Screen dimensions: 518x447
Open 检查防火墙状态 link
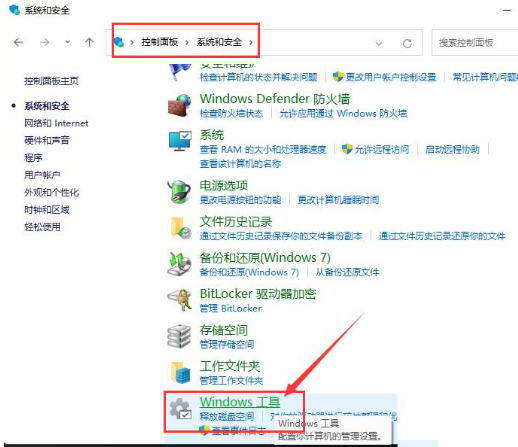coord(231,114)
